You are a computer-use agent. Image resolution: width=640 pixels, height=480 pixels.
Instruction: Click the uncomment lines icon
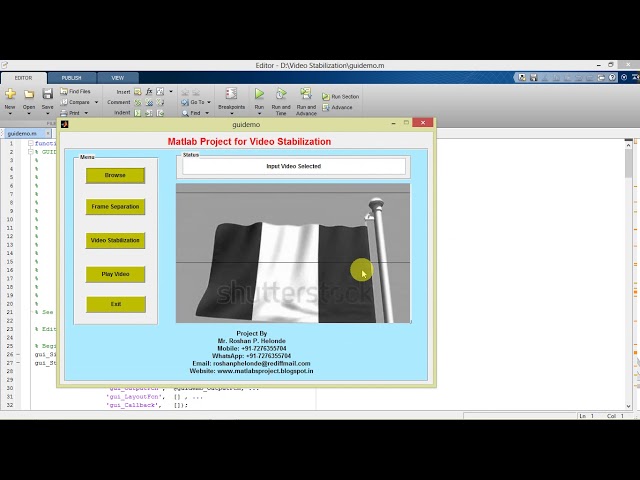click(149, 102)
